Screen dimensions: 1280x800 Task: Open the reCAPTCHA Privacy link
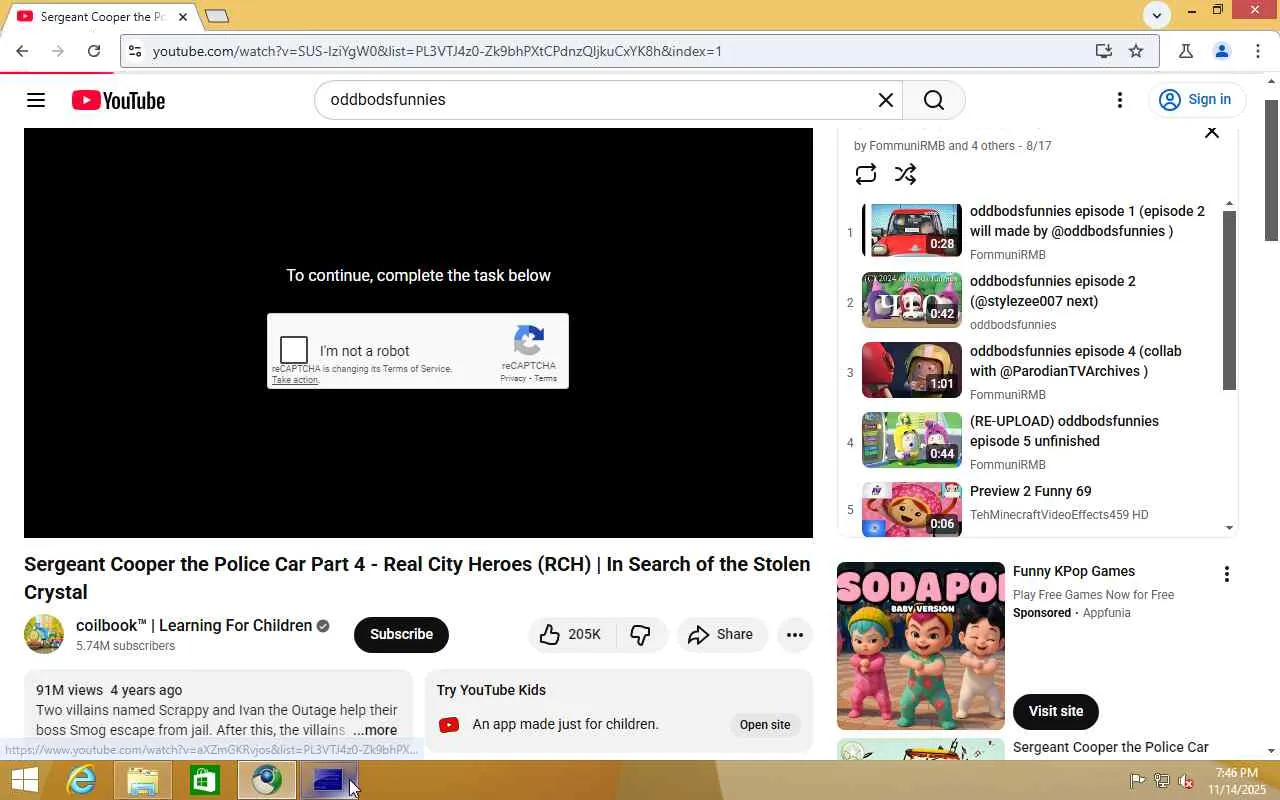pos(513,378)
